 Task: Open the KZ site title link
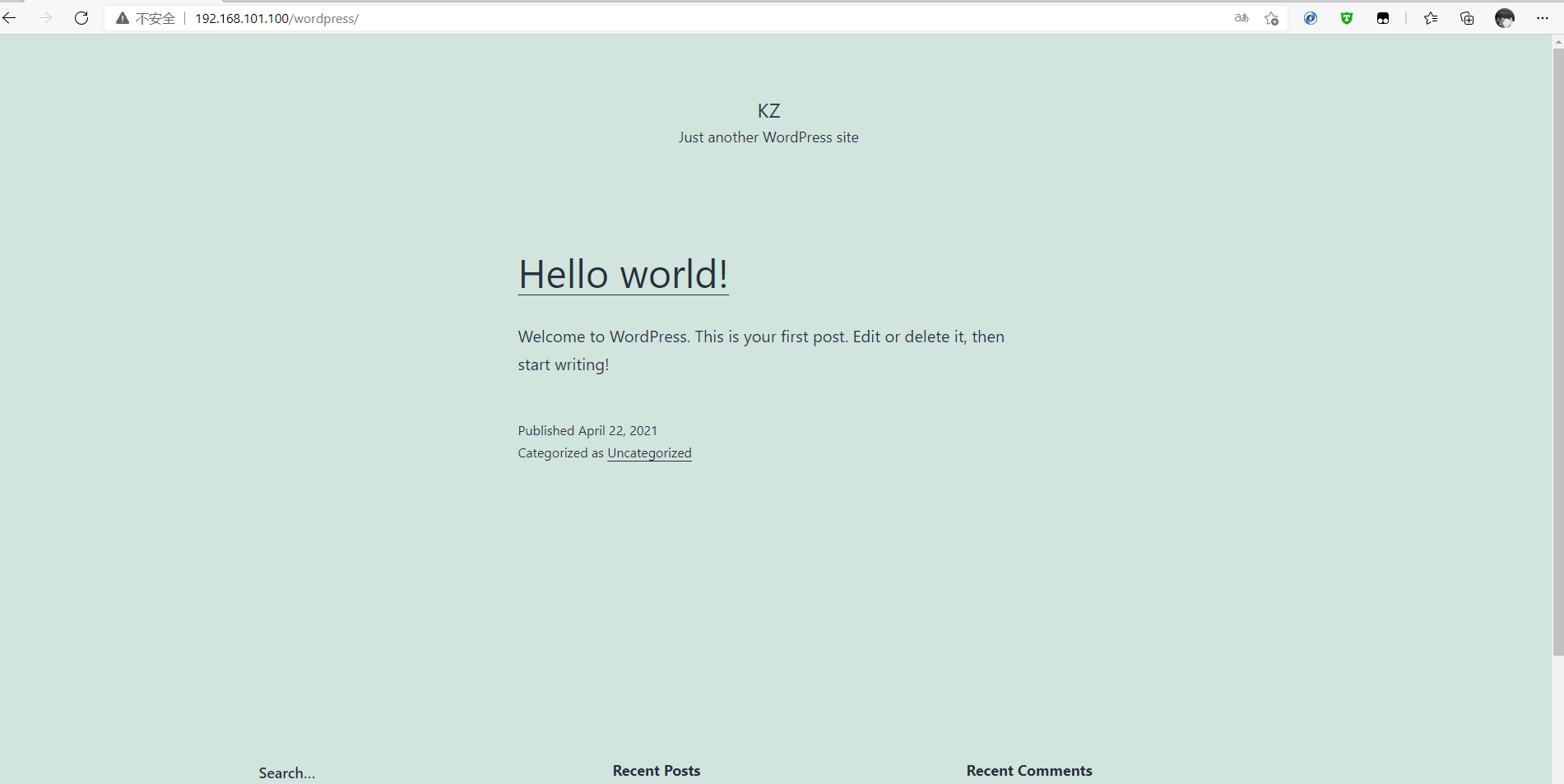(x=768, y=111)
